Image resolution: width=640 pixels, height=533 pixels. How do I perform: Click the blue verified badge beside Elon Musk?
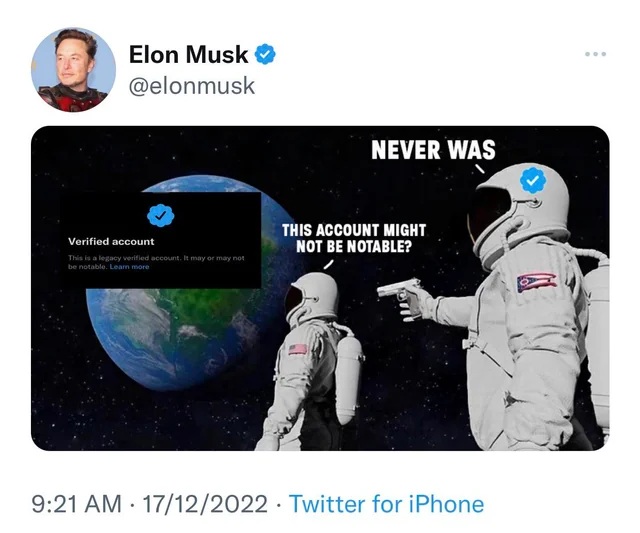pyautogui.click(x=265, y=54)
